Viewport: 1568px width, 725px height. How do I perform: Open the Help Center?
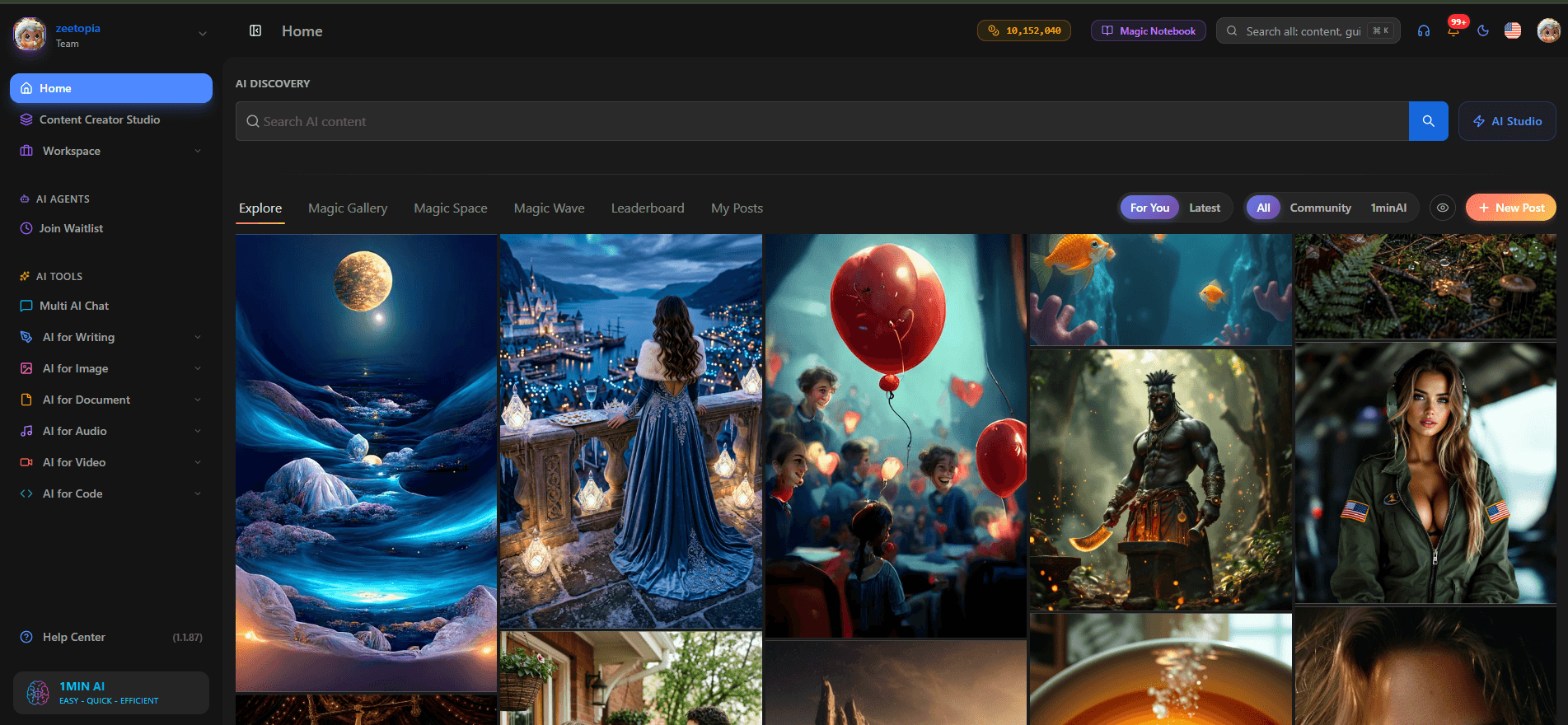73,637
